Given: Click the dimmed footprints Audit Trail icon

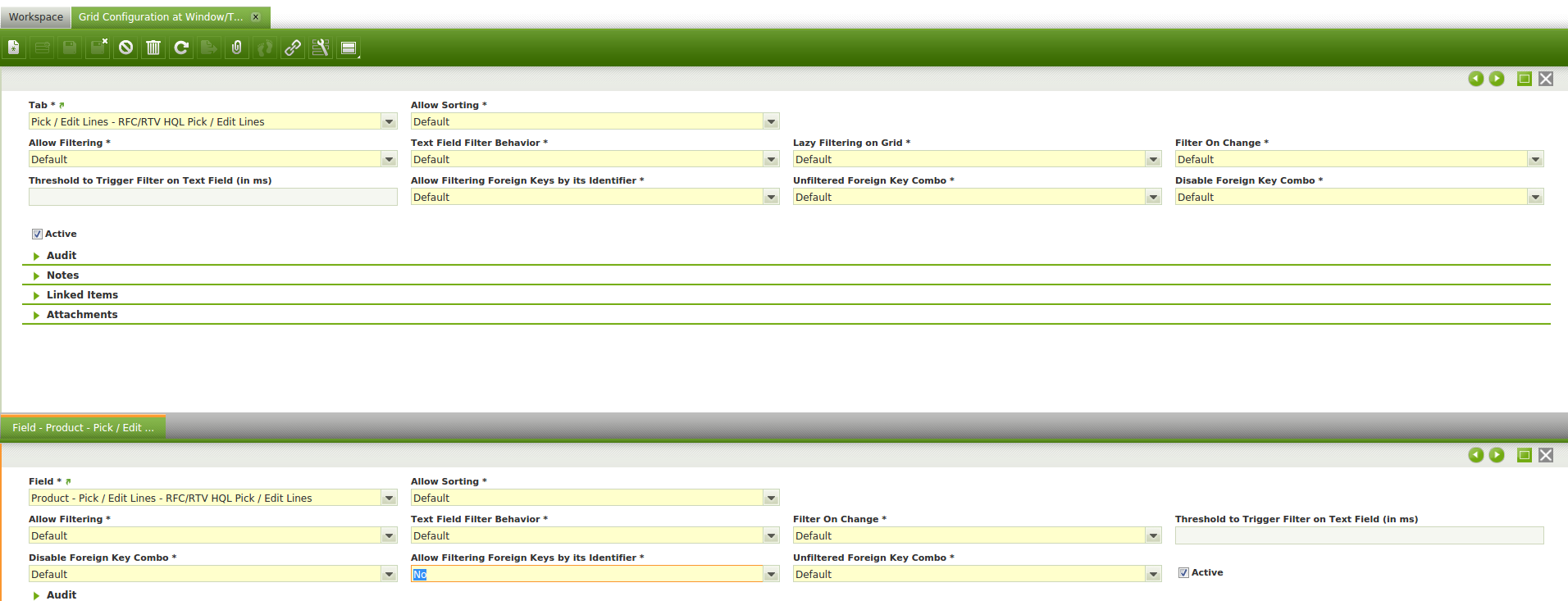Looking at the screenshot, I should point(265,48).
